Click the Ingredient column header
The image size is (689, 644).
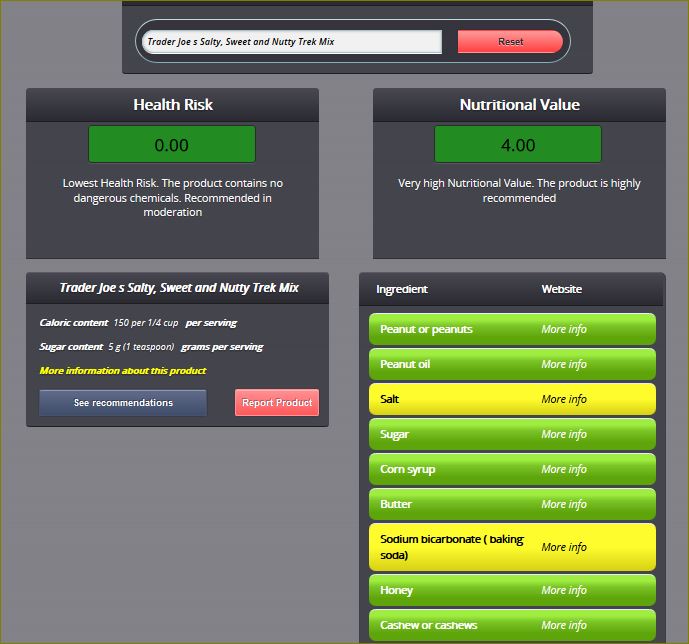click(x=402, y=289)
